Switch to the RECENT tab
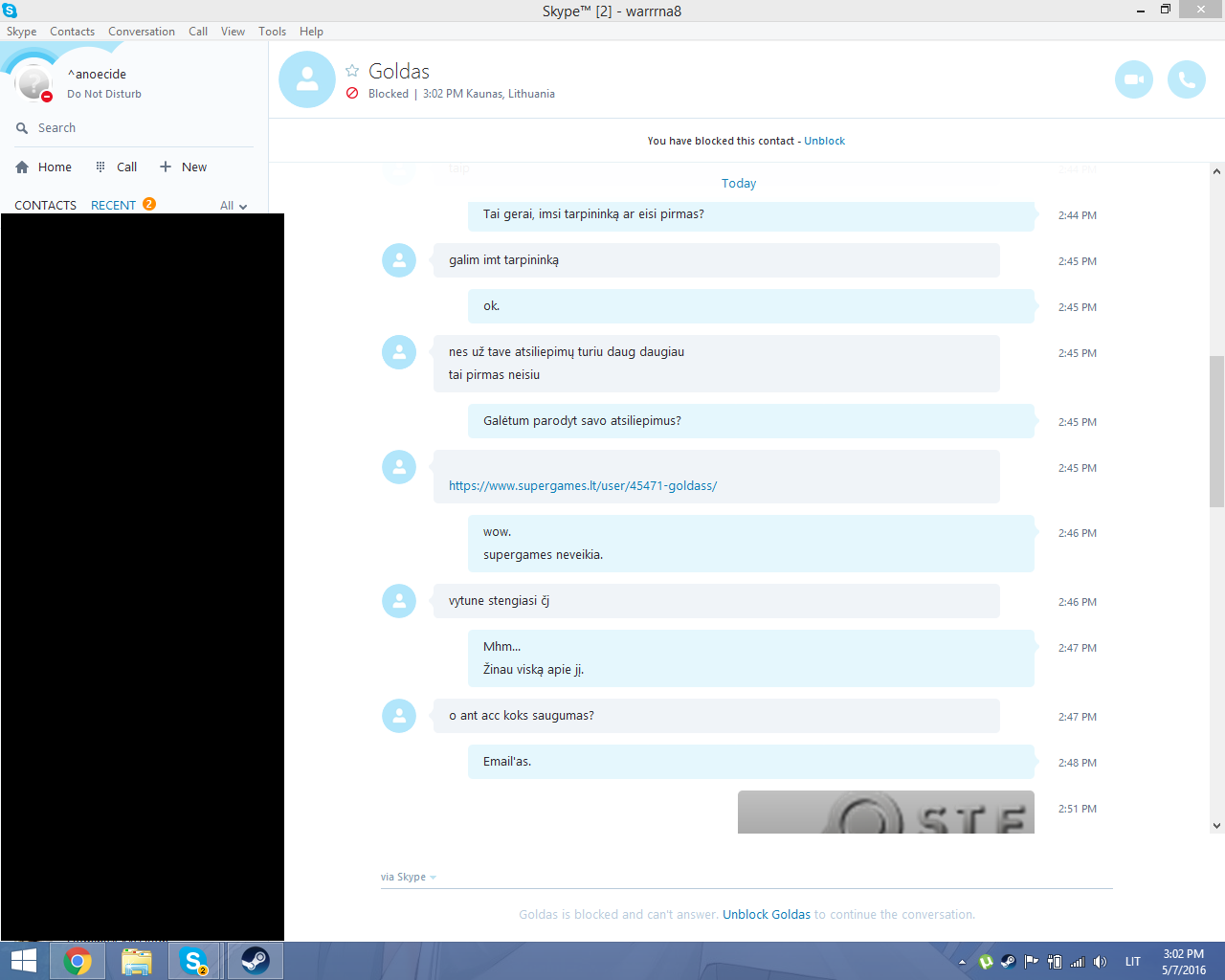The image size is (1225, 980). pyautogui.click(x=113, y=206)
